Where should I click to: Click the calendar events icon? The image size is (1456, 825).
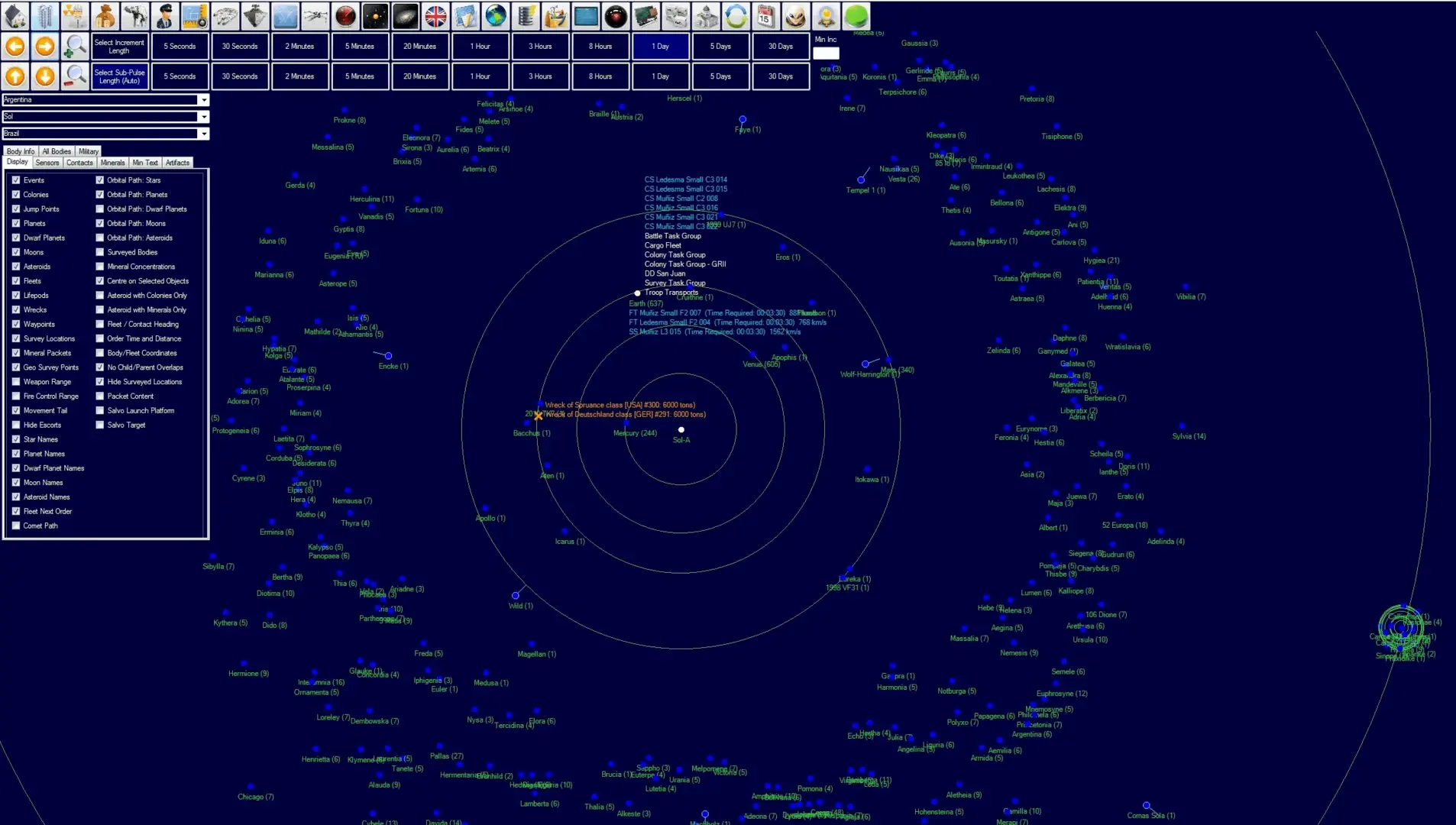(x=765, y=16)
